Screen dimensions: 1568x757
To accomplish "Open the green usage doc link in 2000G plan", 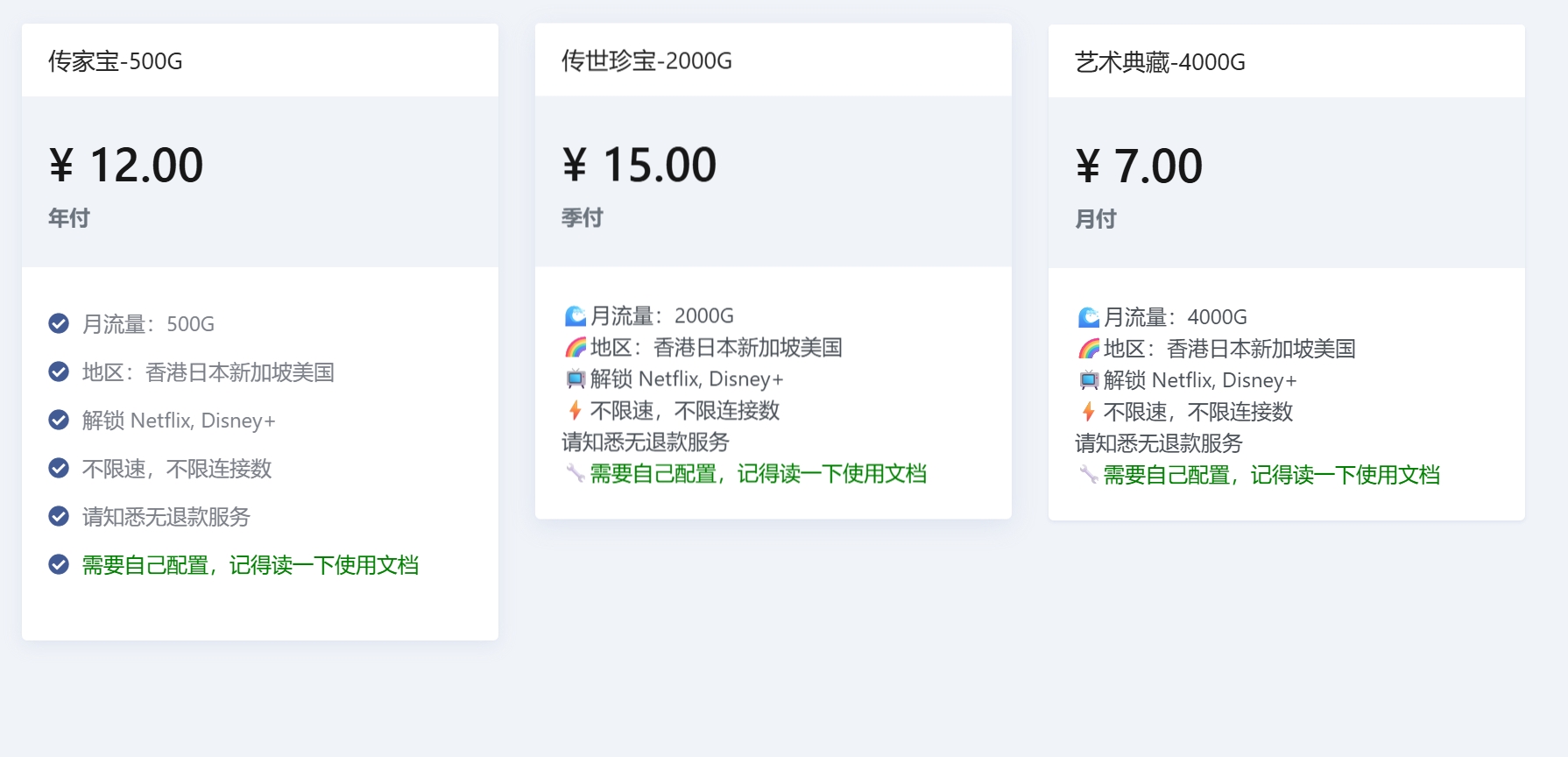I will coord(758,474).
